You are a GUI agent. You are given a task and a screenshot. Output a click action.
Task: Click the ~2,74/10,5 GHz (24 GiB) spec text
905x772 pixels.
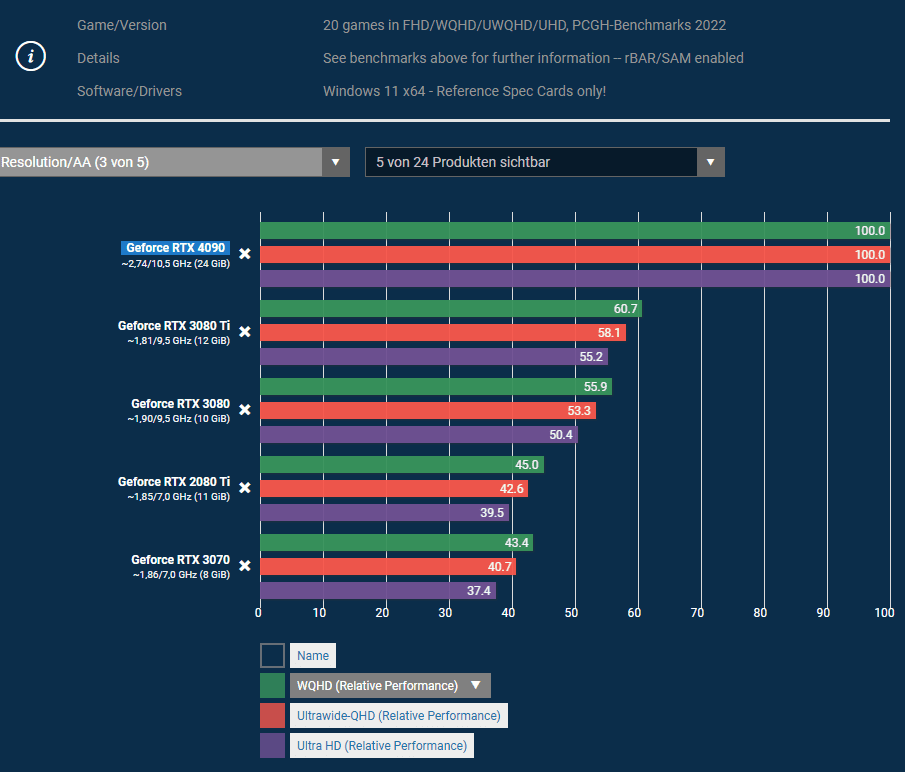tap(175, 264)
